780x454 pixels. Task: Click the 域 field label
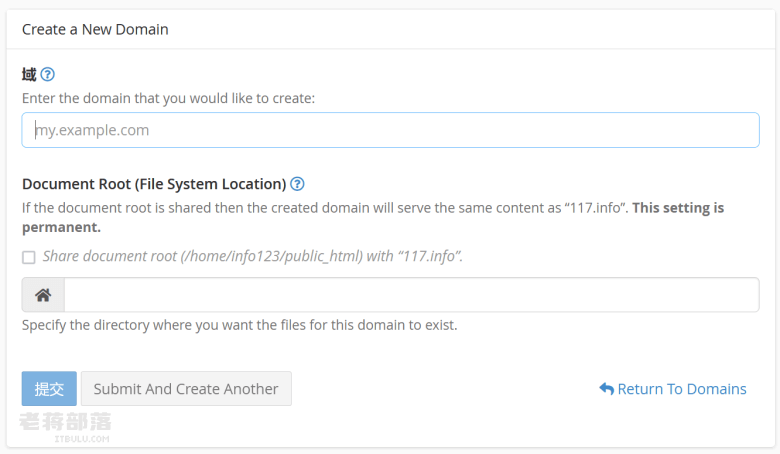29,75
